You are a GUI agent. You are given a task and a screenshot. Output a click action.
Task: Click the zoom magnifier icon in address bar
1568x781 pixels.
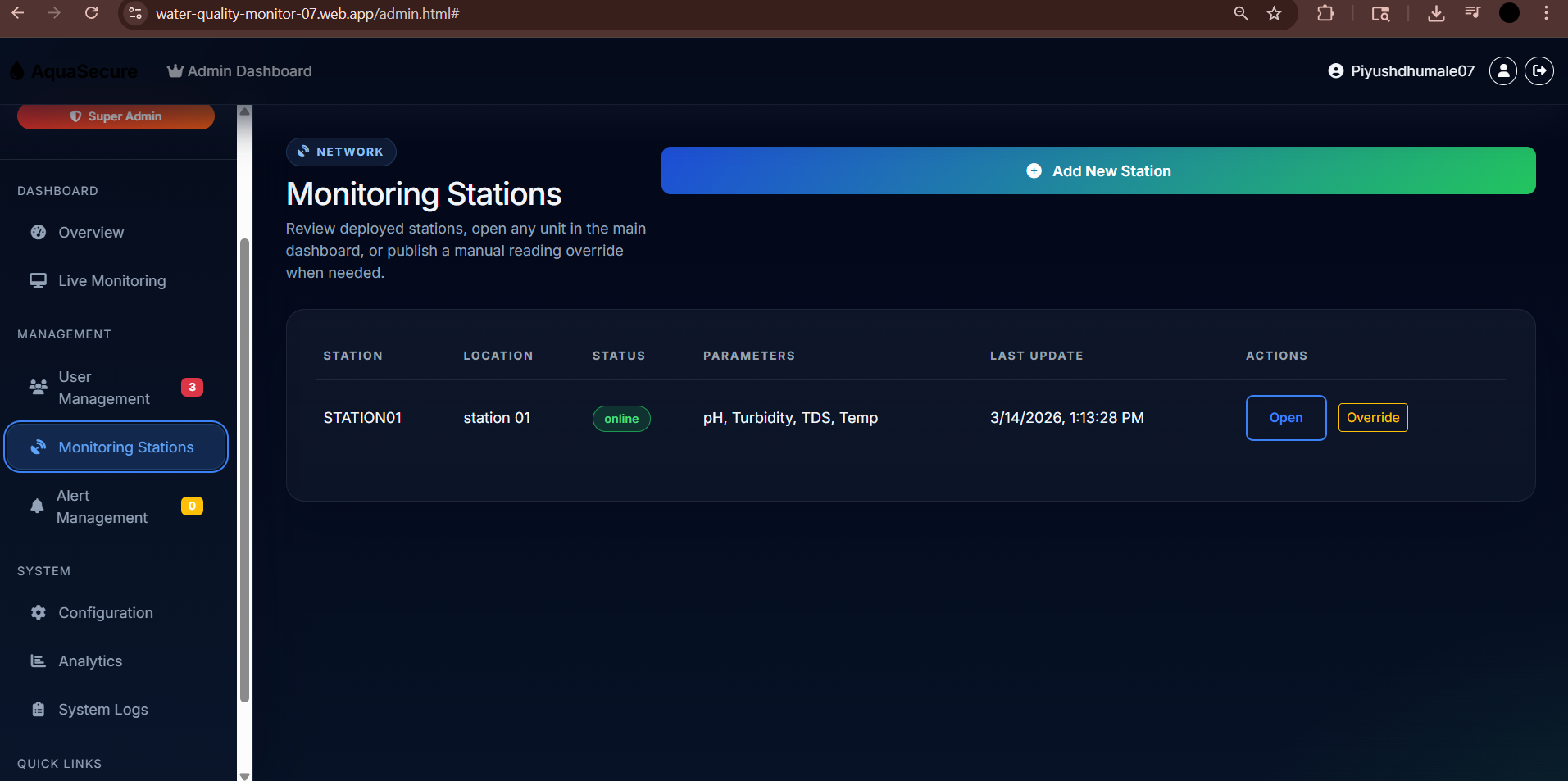pyautogui.click(x=1241, y=13)
